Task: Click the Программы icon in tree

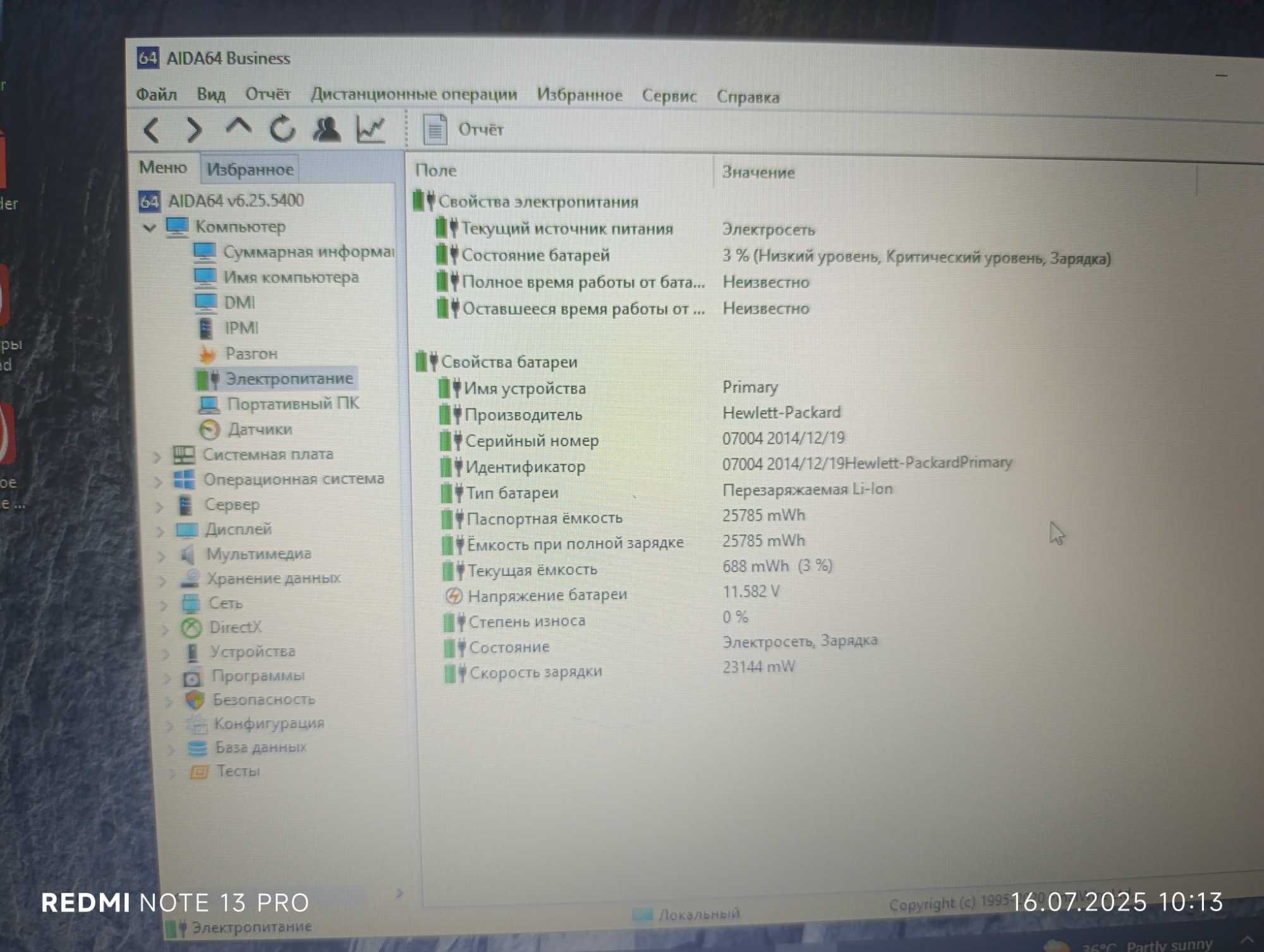Action: 192,677
